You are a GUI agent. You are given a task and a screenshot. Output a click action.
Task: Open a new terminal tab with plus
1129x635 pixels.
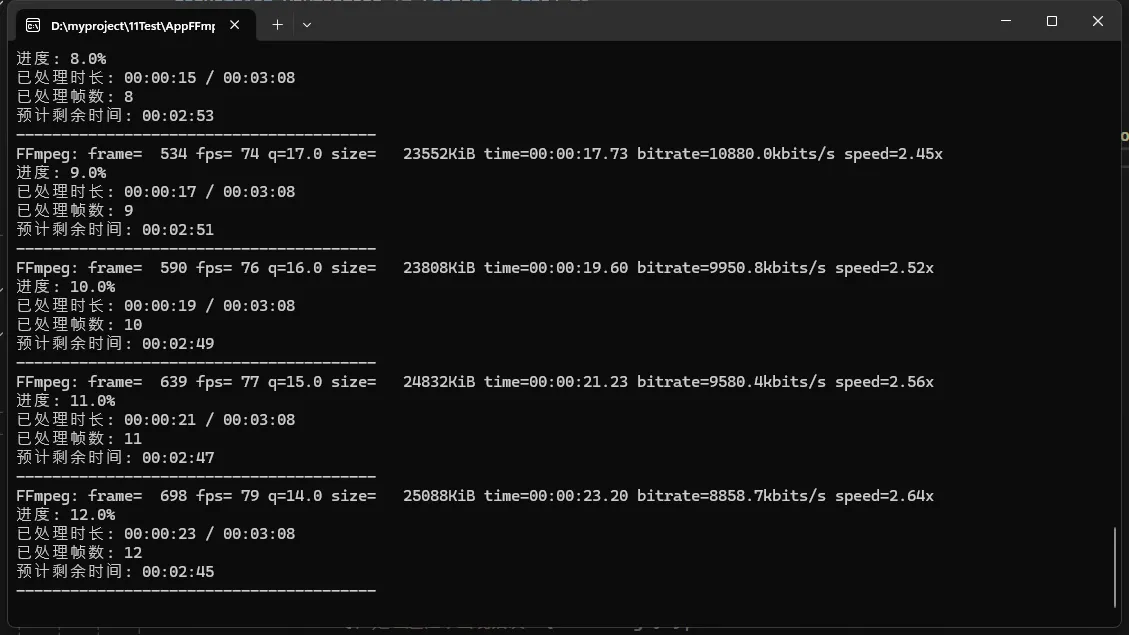(x=277, y=25)
